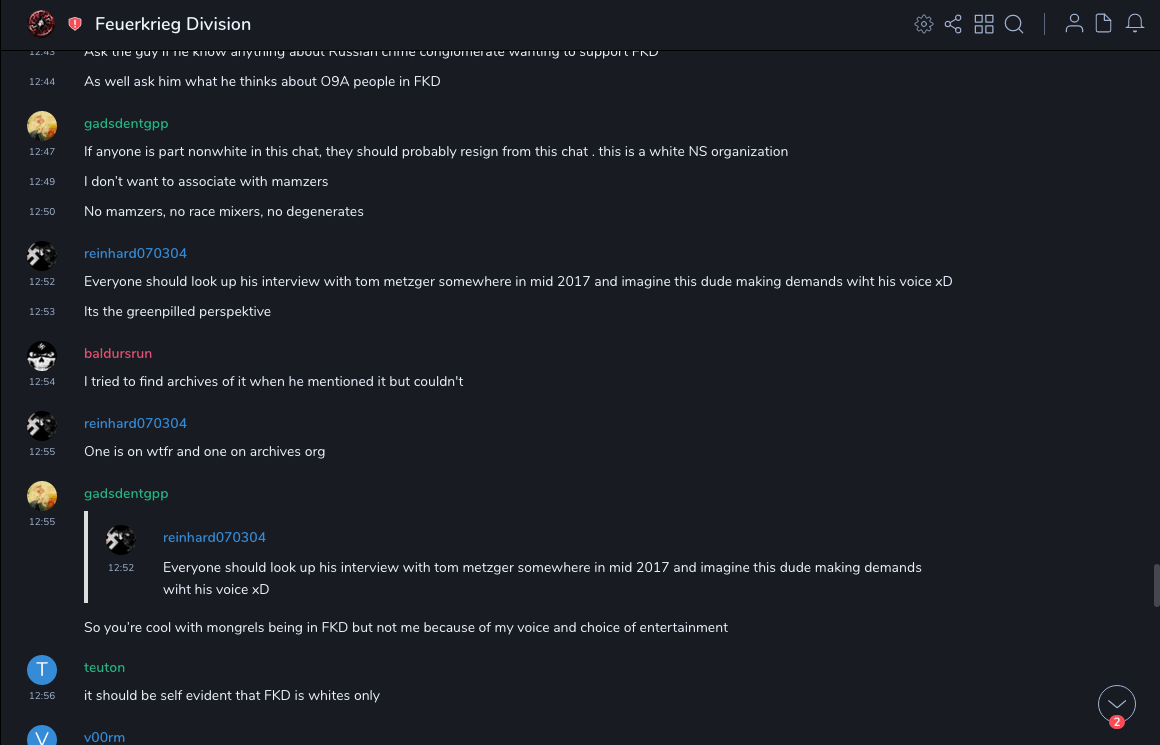This screenshot has height=745, width=1160.
Task: Click the reinhard070304 name inside the quoted reply
Action: (214, 538)
